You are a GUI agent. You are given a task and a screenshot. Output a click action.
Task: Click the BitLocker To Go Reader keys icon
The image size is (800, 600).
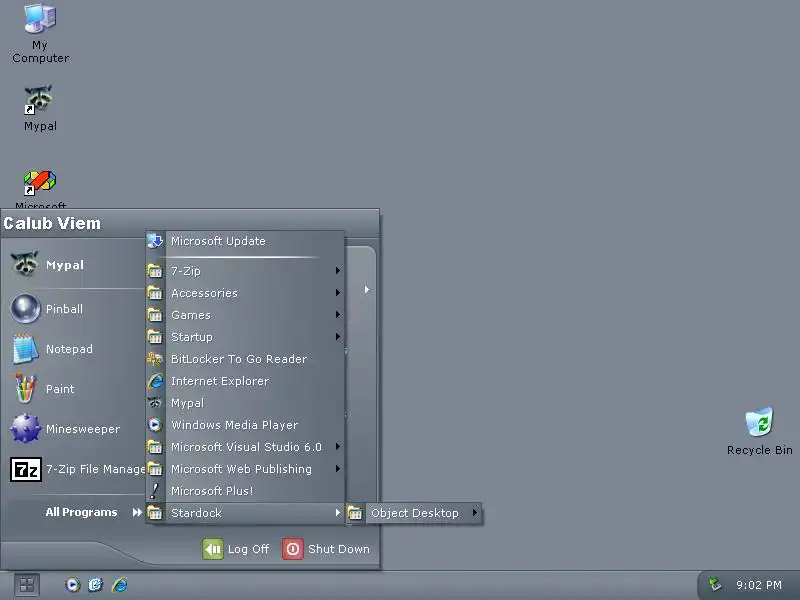[x=155, y=359]
